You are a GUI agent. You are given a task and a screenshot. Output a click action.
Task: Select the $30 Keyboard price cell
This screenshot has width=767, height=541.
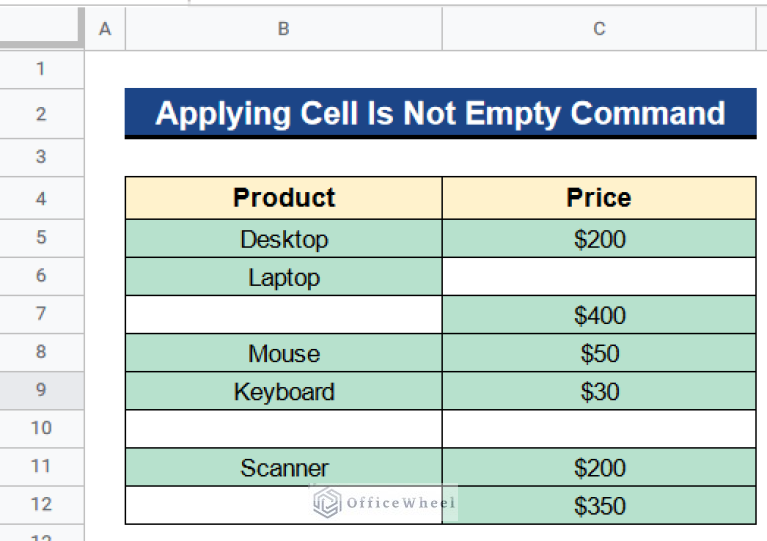(599, 391)
